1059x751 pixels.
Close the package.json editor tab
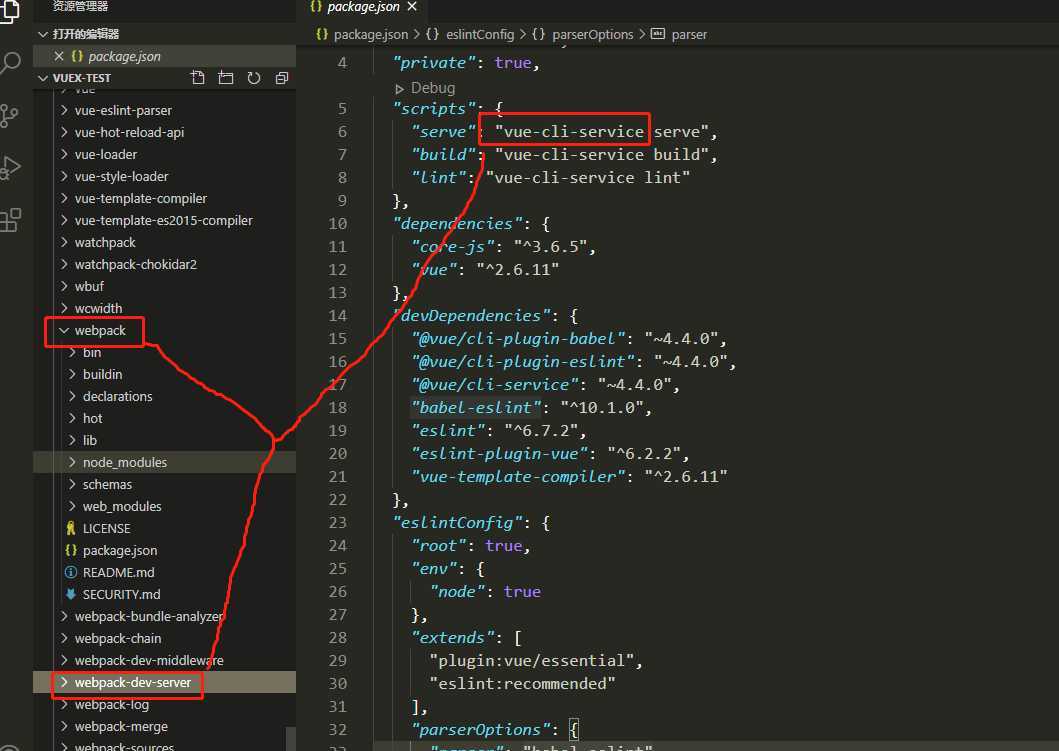click(x=412, y=7)
